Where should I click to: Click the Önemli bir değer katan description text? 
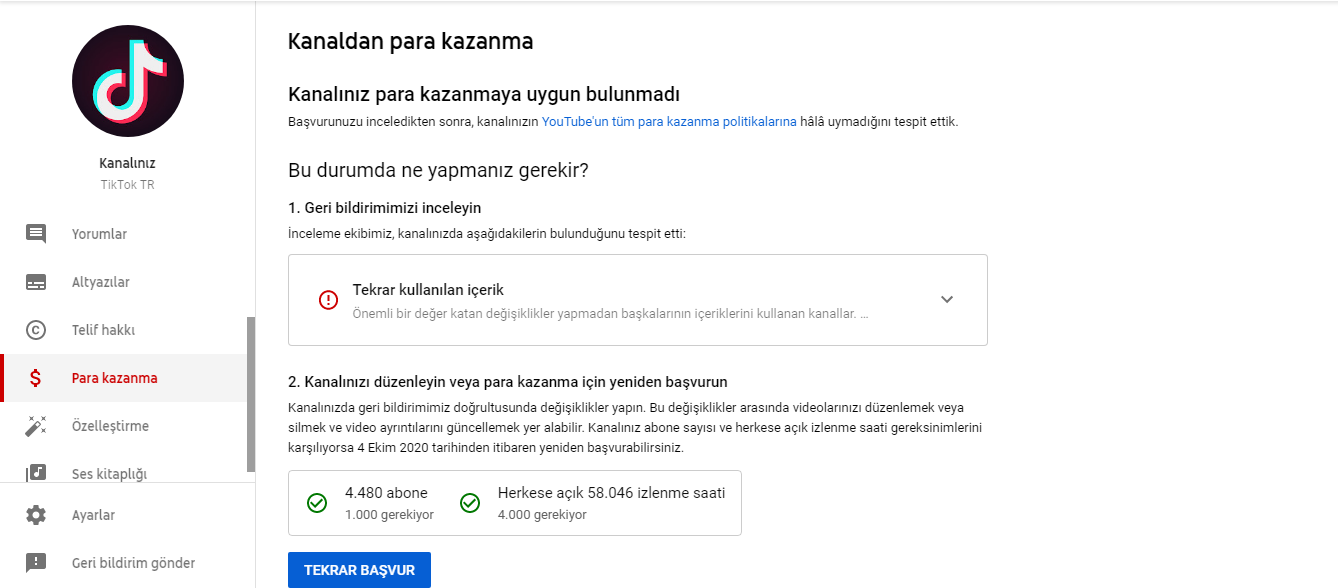tap(611, 313)
